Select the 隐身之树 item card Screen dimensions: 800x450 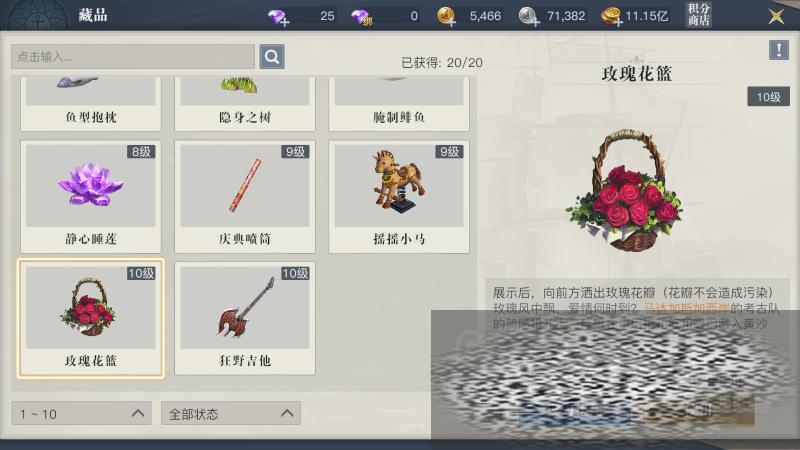(245, 104)
